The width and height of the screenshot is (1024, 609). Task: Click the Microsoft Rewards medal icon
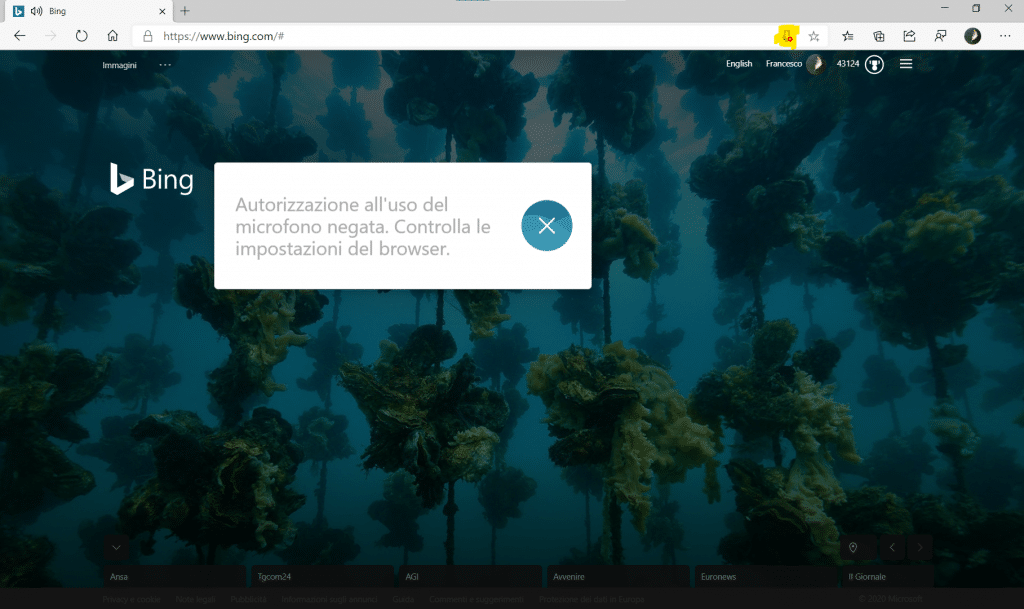tap(874, 64)
